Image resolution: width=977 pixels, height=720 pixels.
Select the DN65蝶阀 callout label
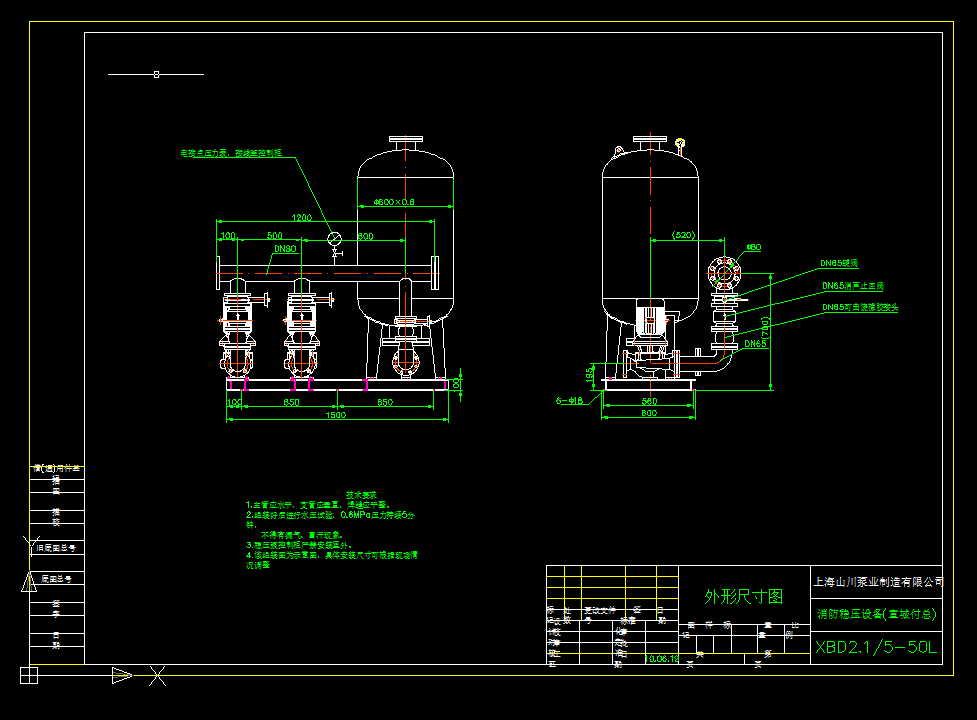pyautogui.click(x=839, y=263)
